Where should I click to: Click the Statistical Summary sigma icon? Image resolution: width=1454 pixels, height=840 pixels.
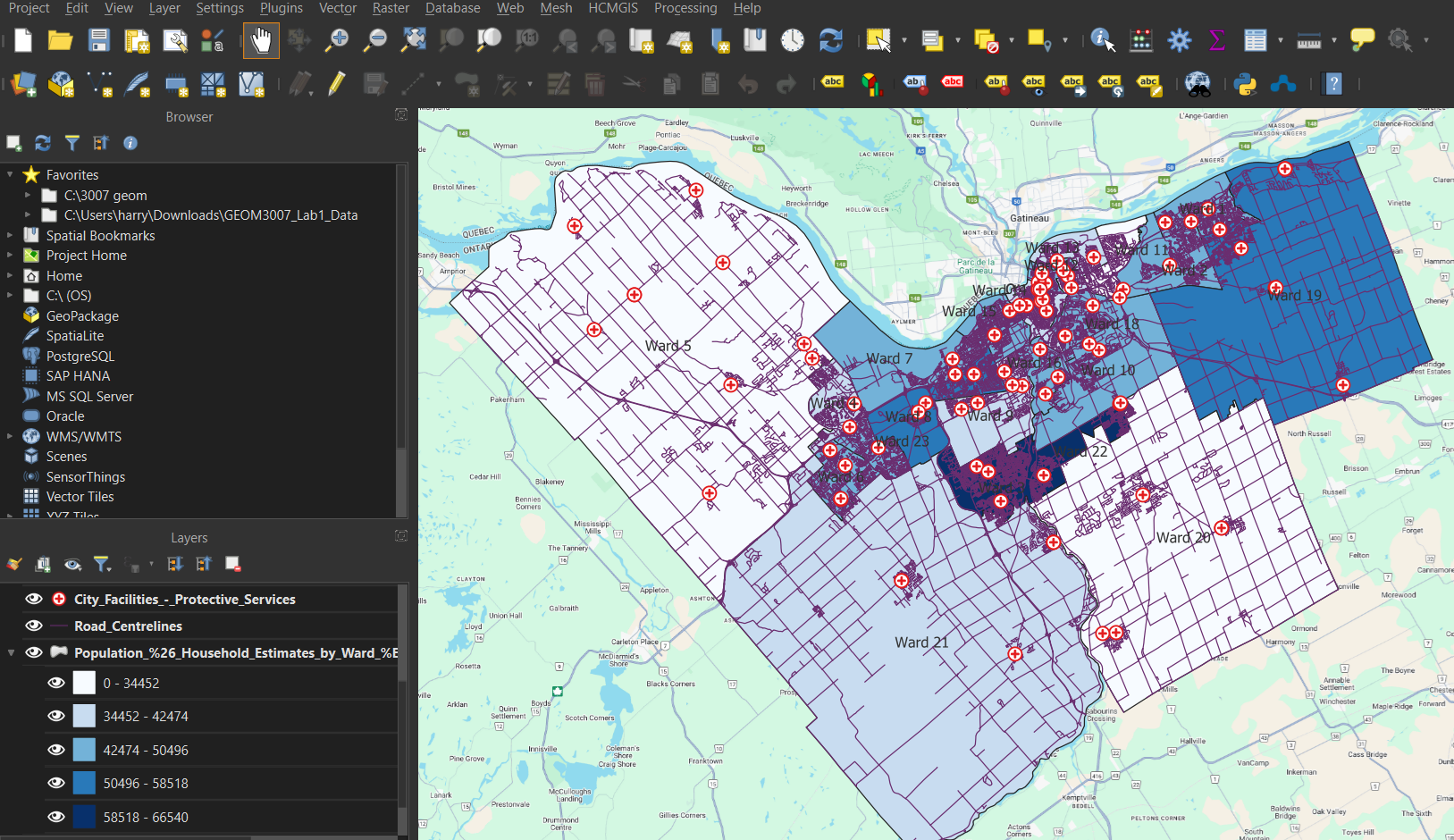pyautogui.click(x=1216, y=40)
